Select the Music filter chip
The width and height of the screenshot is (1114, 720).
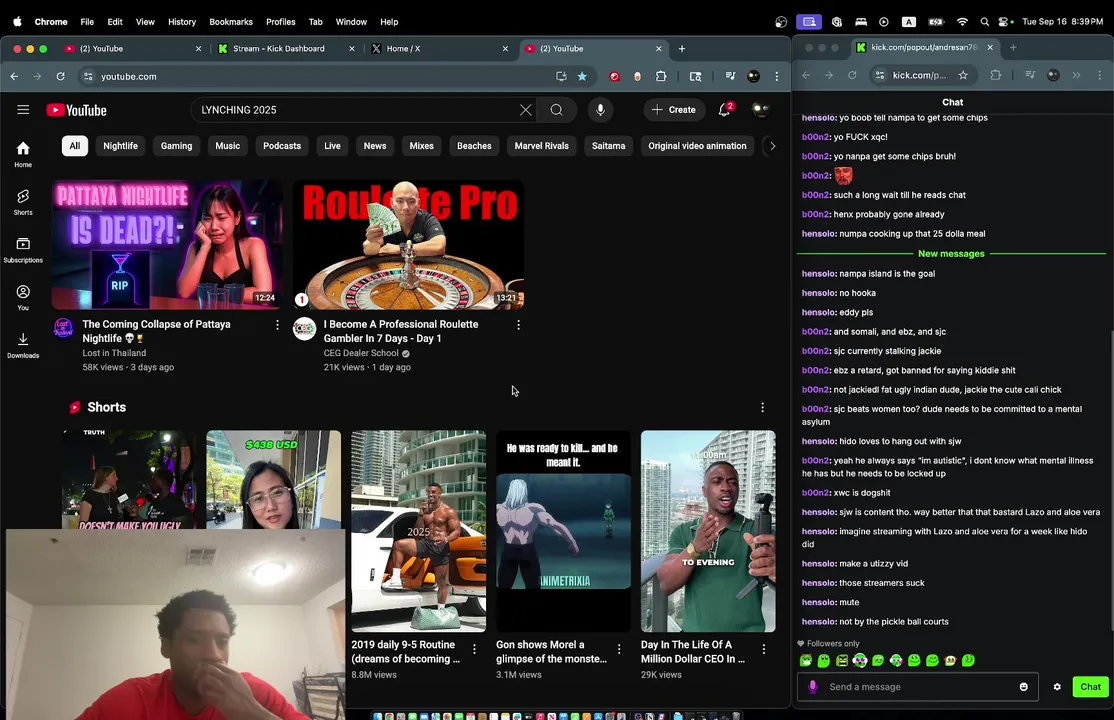coord(227,146)
